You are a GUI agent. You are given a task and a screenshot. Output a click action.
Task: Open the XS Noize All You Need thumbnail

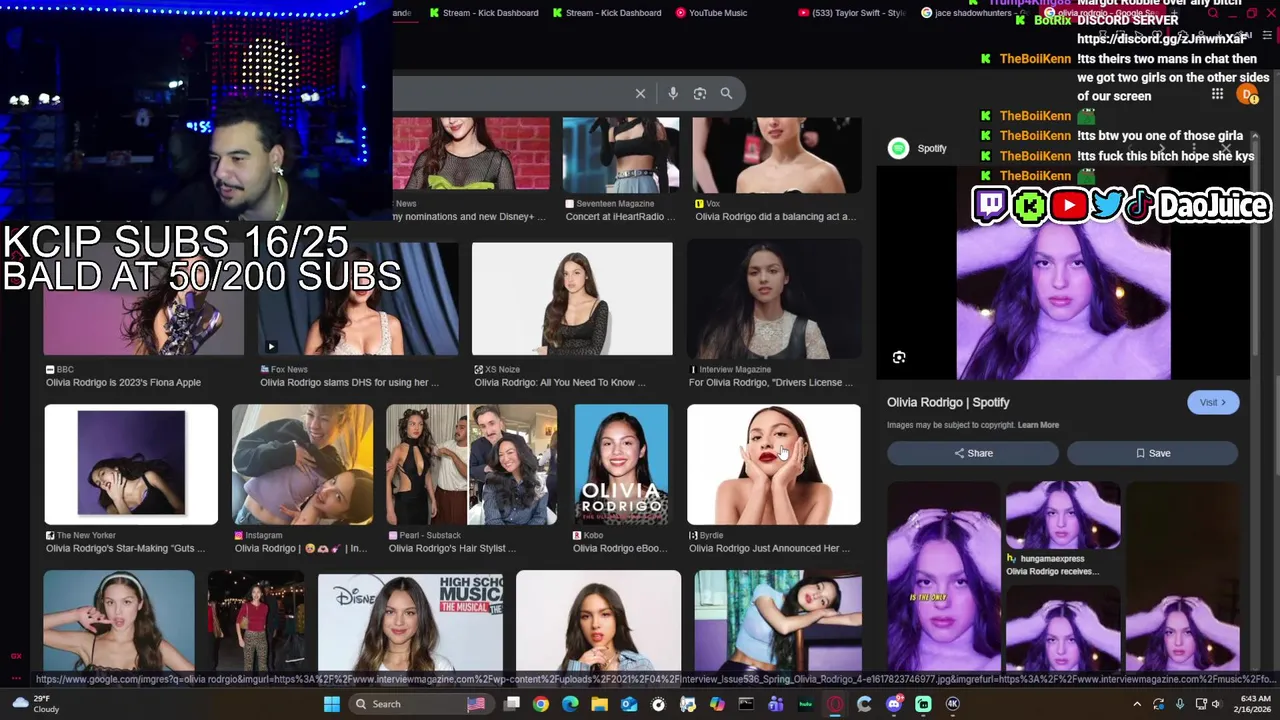click(x=572, y=298)
